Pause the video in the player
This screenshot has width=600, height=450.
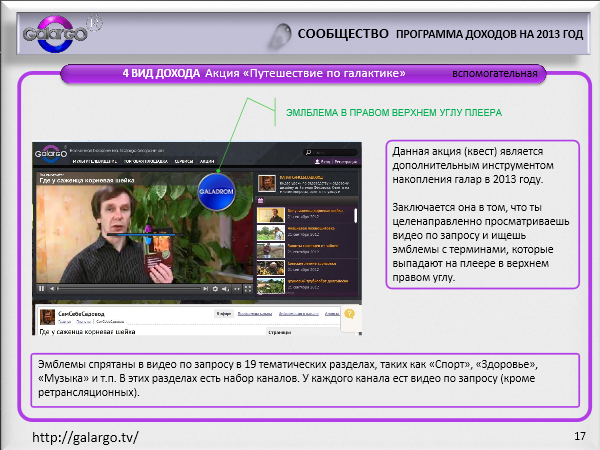point(41,289)
